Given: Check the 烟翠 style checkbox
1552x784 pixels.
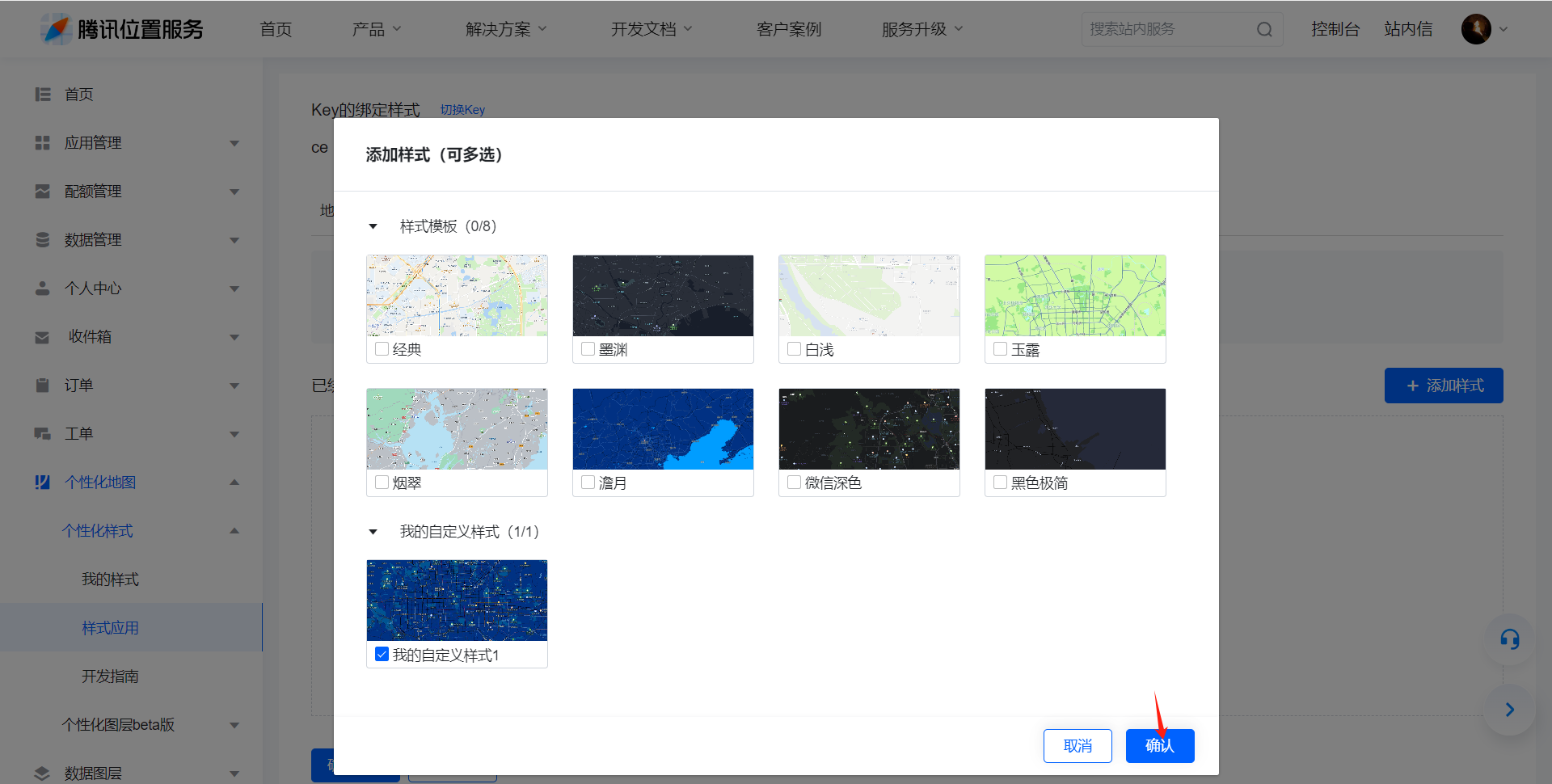Looking at the screenshot, I should pos(382,483).
